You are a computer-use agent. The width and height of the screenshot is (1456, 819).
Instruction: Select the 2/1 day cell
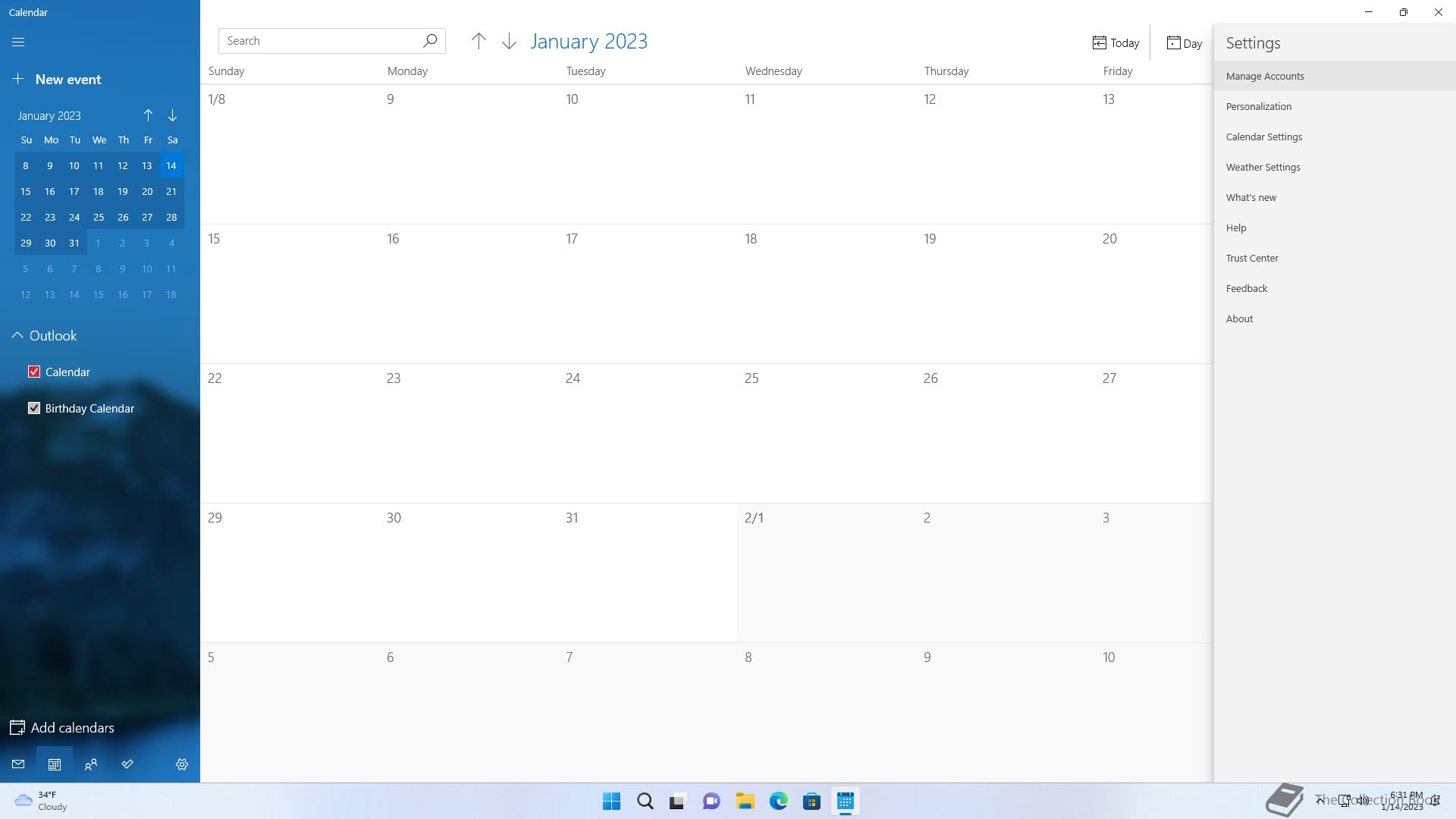tap(827, 573)
